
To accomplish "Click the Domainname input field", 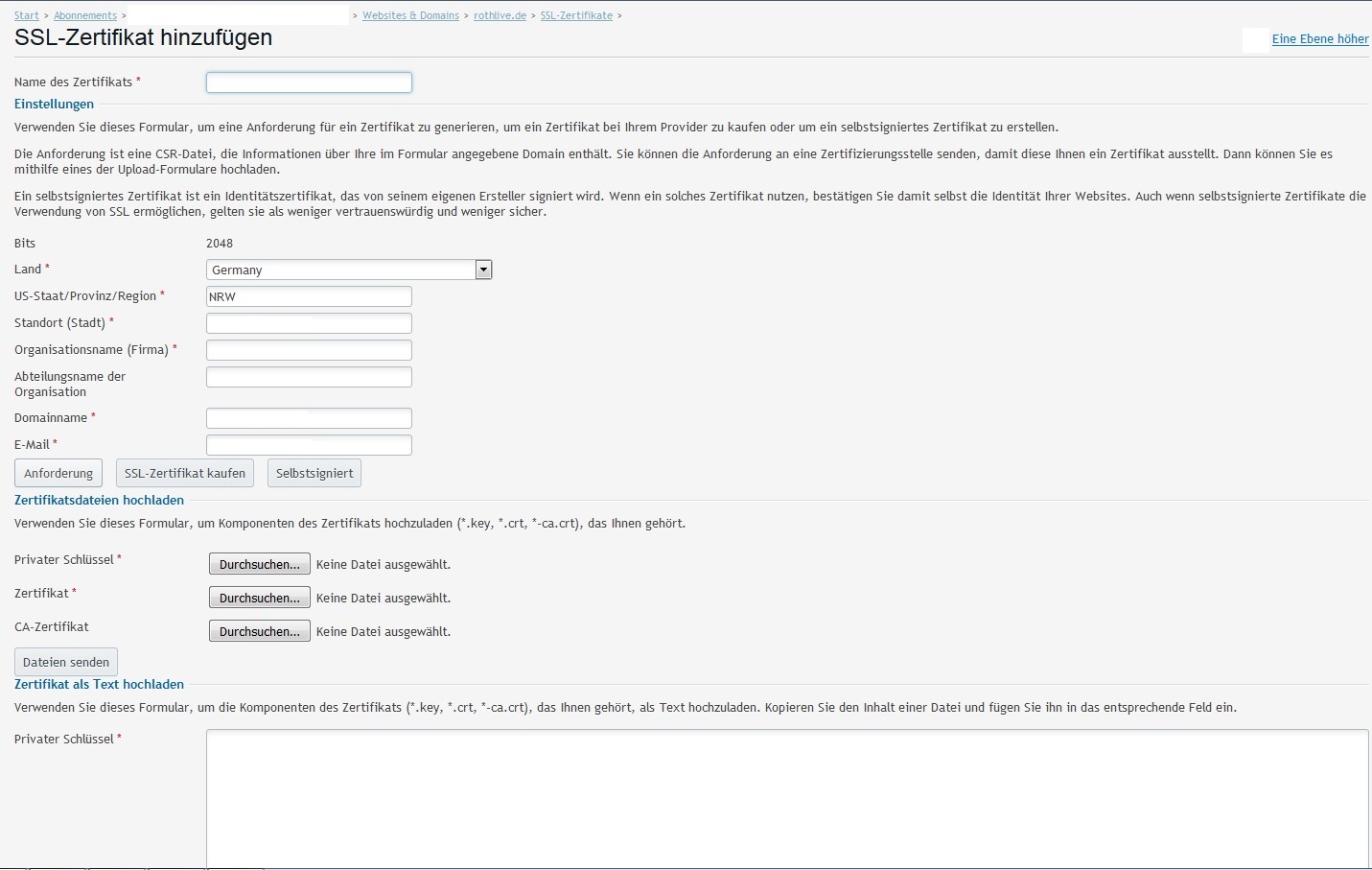I will point(309,418).
